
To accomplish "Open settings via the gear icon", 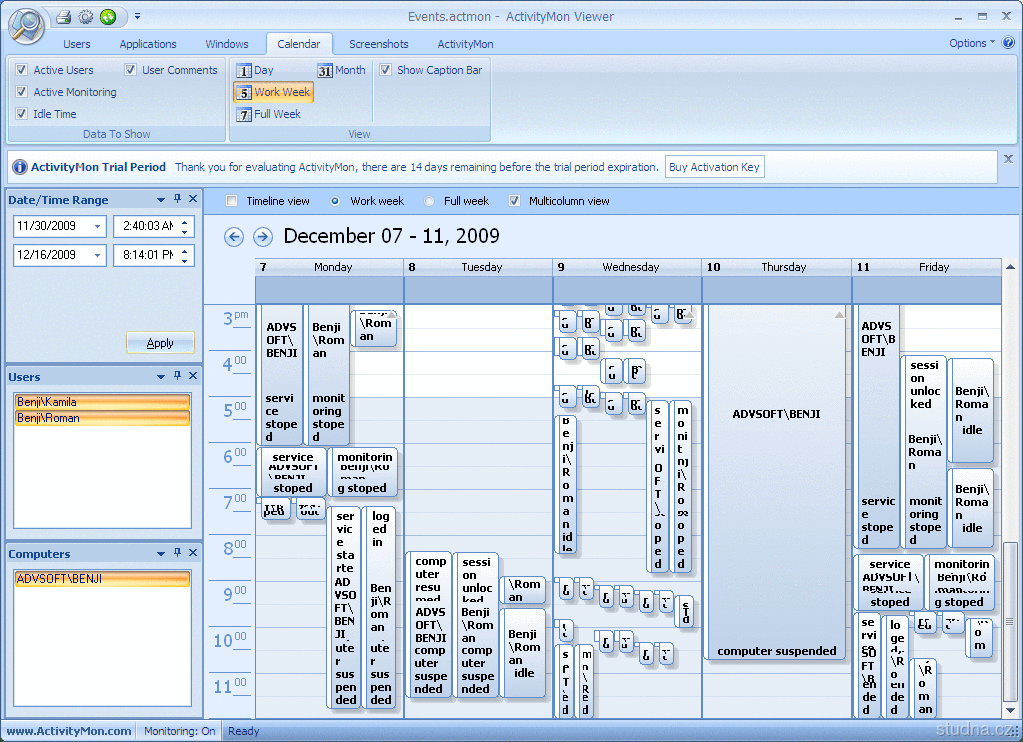I will click(85, 16).
